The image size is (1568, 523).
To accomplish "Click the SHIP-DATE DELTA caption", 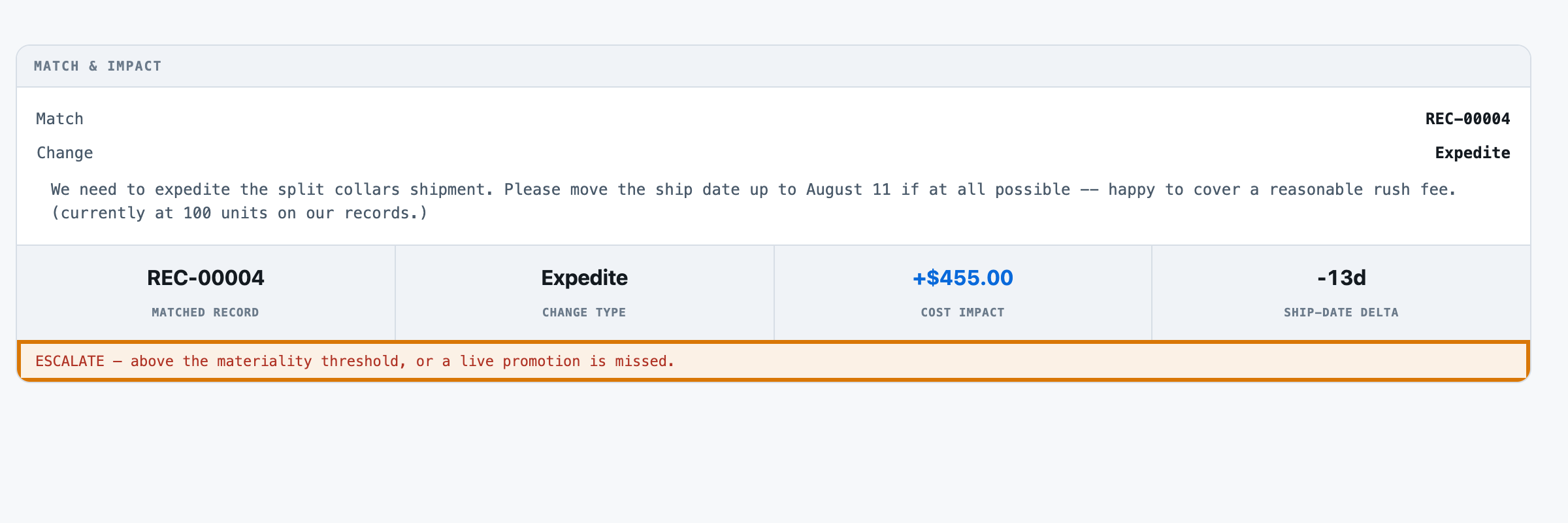I will click(1341, 312).
